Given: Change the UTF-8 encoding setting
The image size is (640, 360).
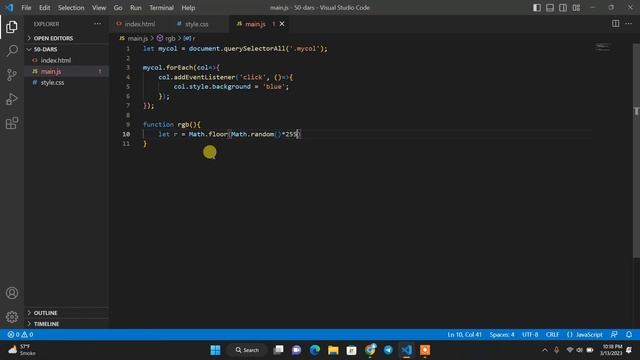Looking at the screenshot, I should [x=530, y=335].
